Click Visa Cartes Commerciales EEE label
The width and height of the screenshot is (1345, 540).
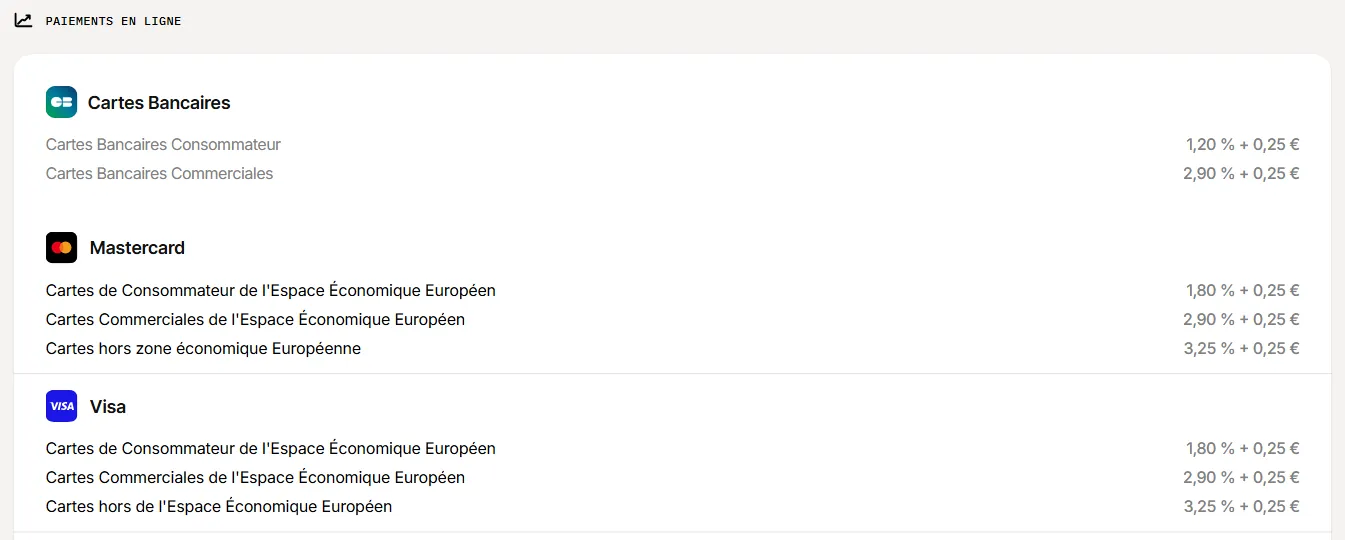pyautogui.click(x=255, y=478)
